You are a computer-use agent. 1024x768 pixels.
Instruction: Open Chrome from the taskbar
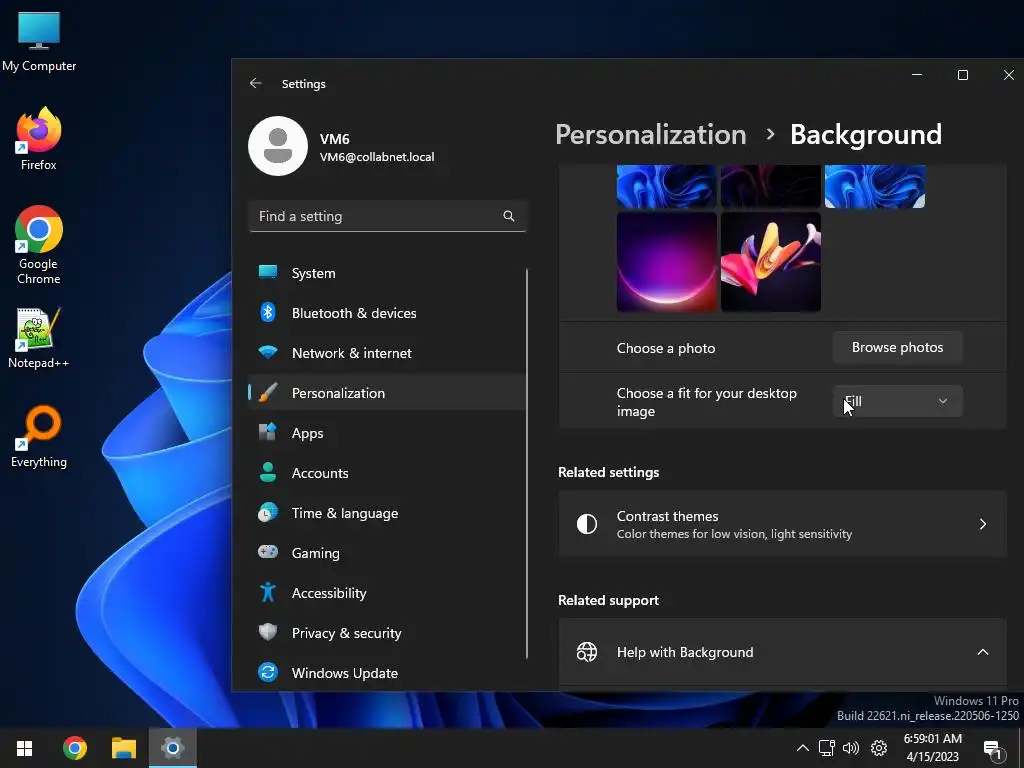(x=74, y=748)
